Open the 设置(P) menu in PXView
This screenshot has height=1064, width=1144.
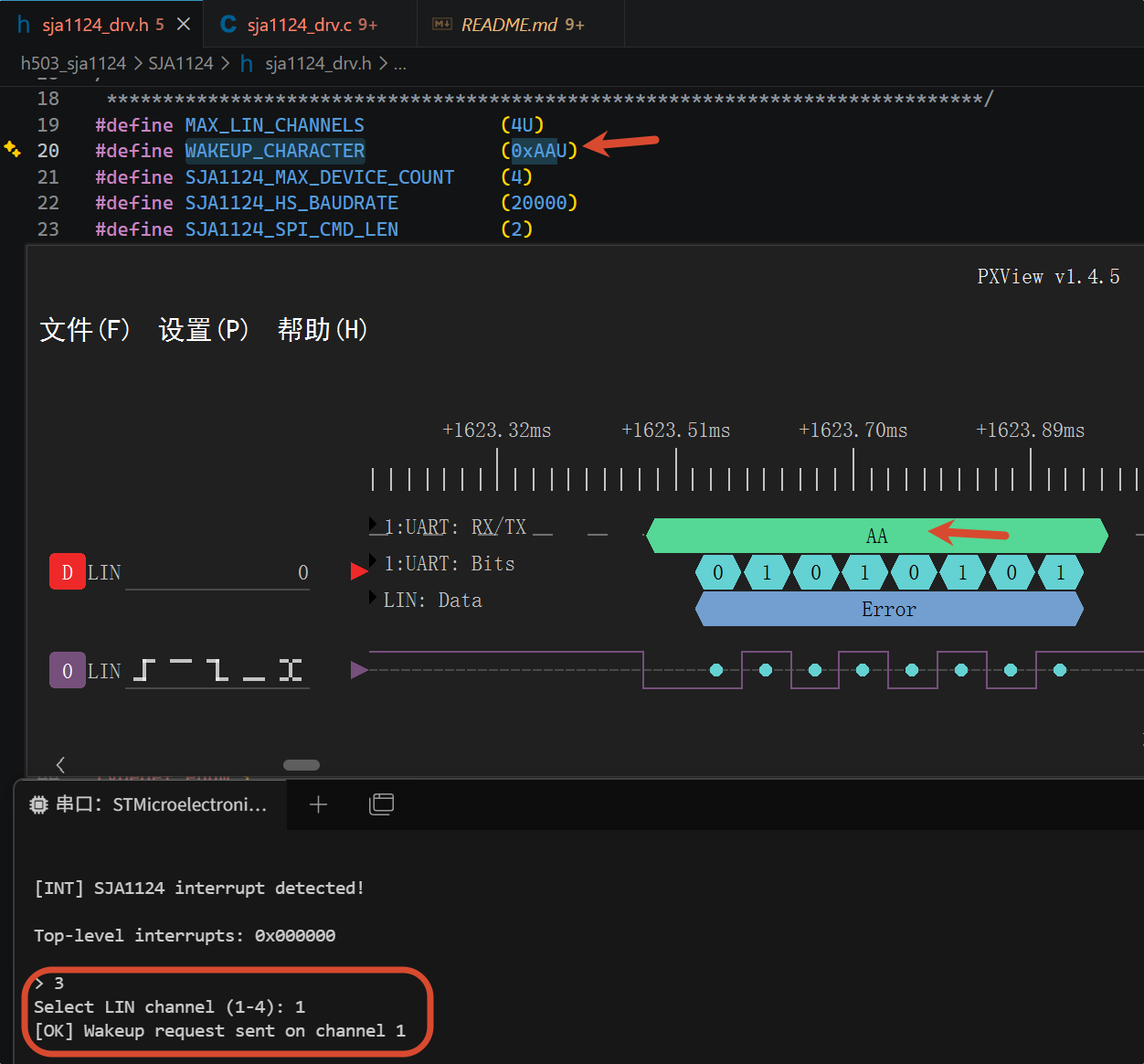click(x=204, y=329)
